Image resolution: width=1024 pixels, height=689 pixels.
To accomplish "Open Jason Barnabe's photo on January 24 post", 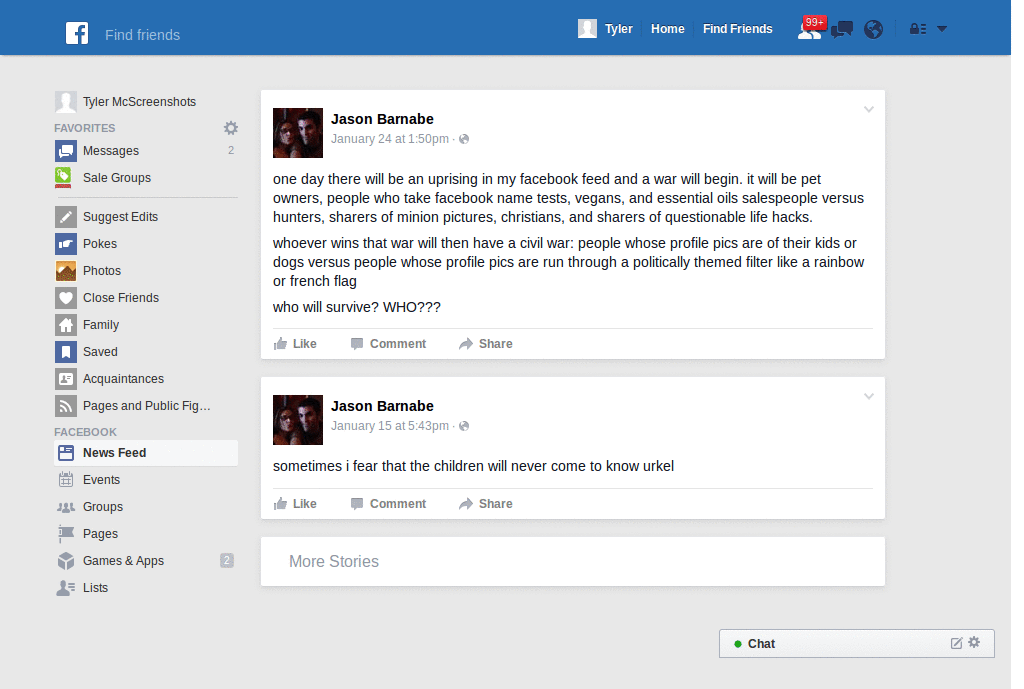I will point(298,133).
